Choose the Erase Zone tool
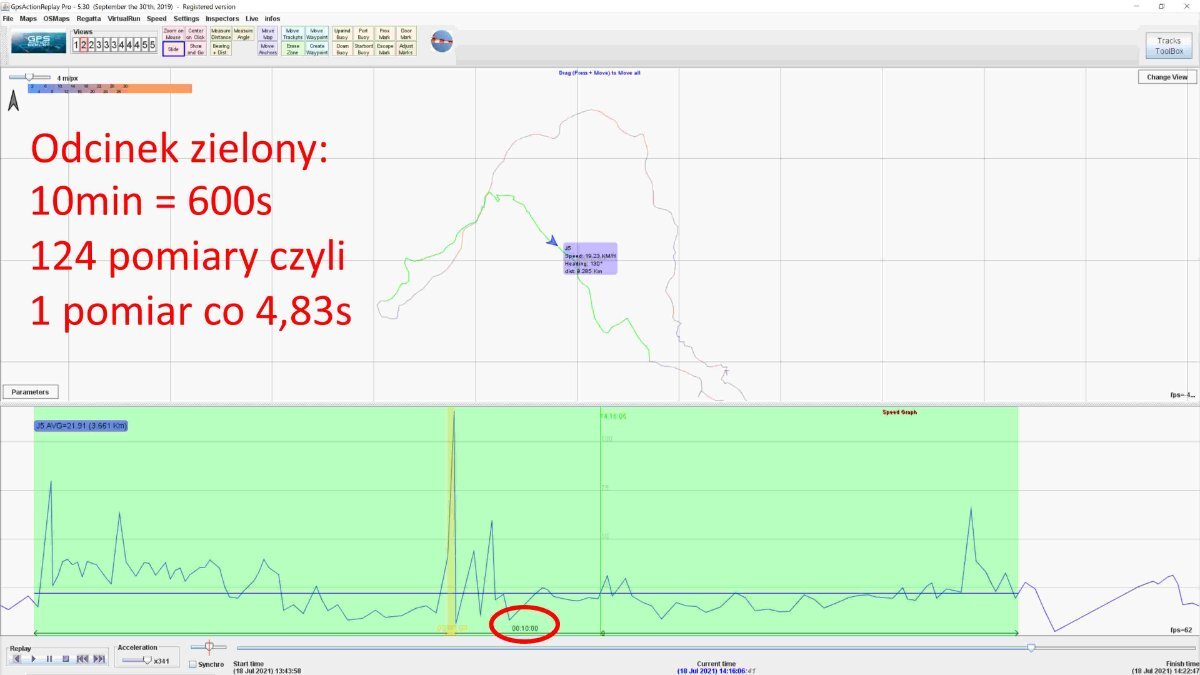Screen dimensions: 1200x675 point(293,49)
